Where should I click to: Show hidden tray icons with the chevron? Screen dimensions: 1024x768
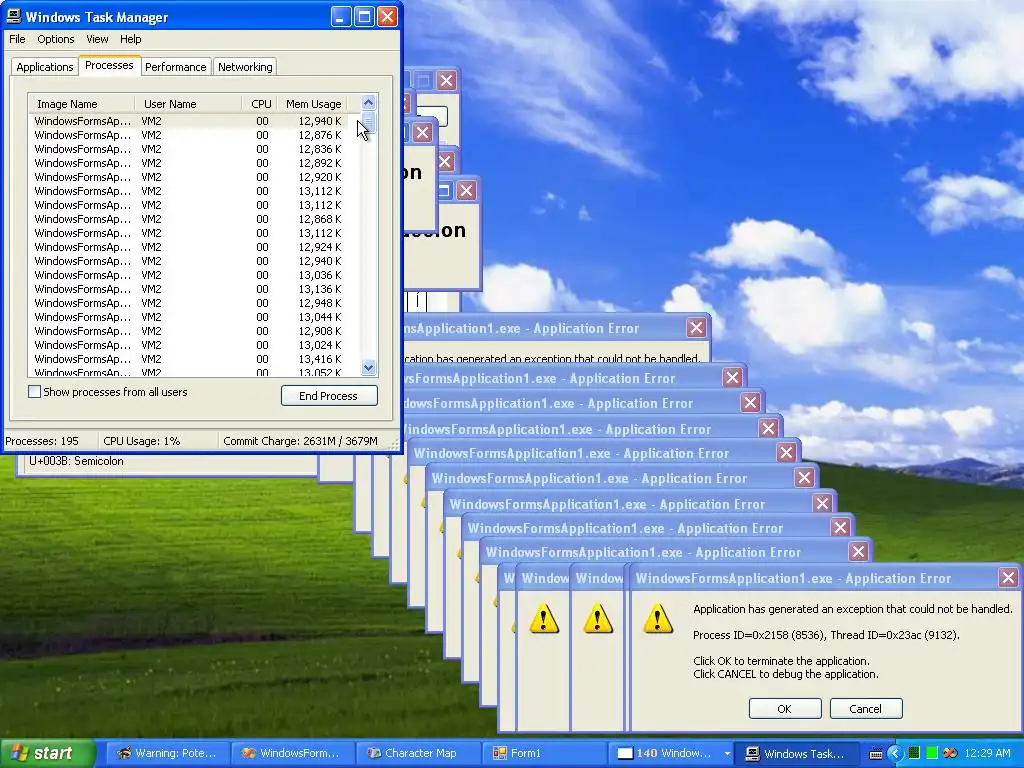pyautogui.click(x=895, y=753)
